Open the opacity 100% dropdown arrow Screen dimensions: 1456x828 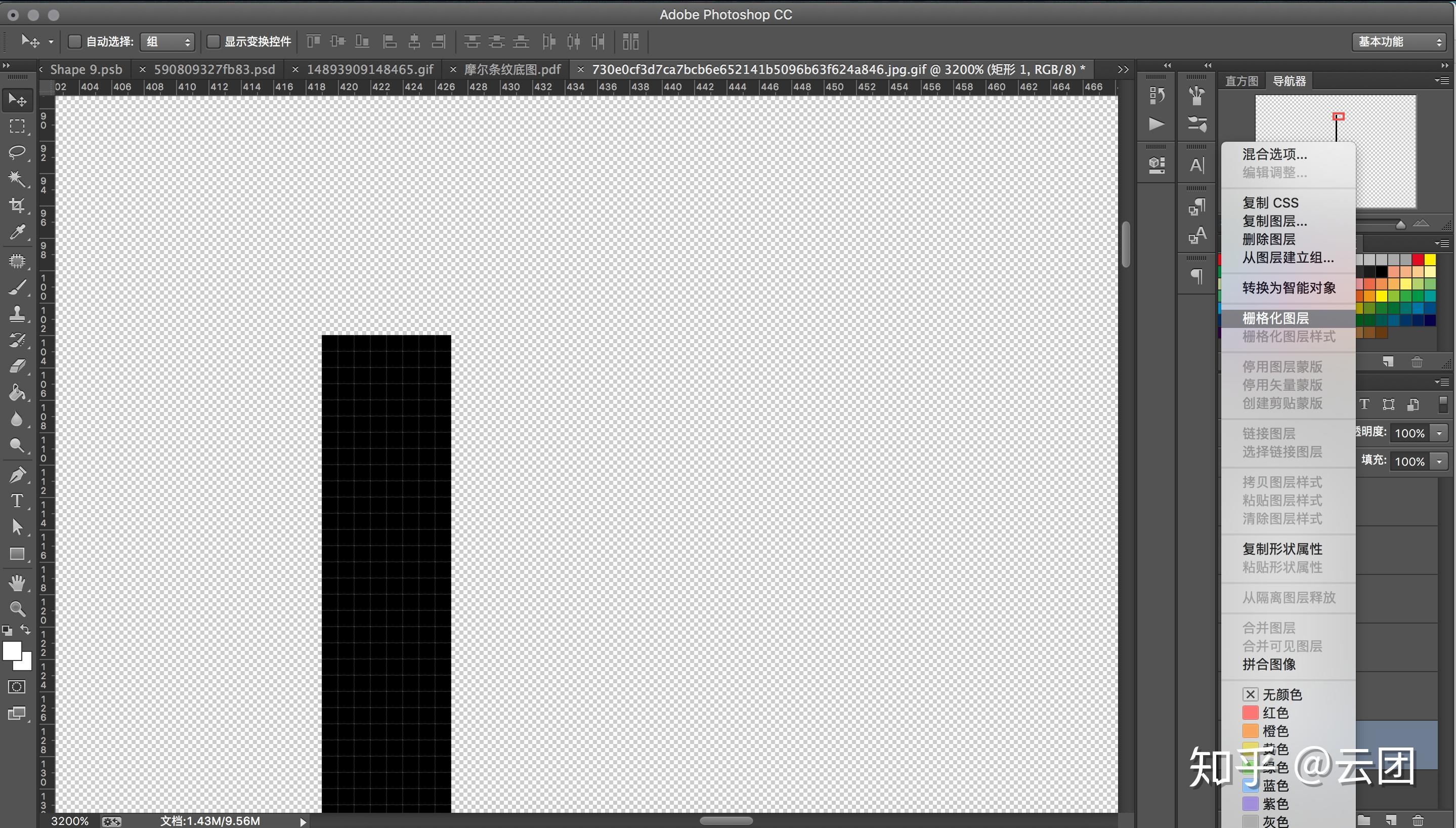click(x=1439, y=433)
